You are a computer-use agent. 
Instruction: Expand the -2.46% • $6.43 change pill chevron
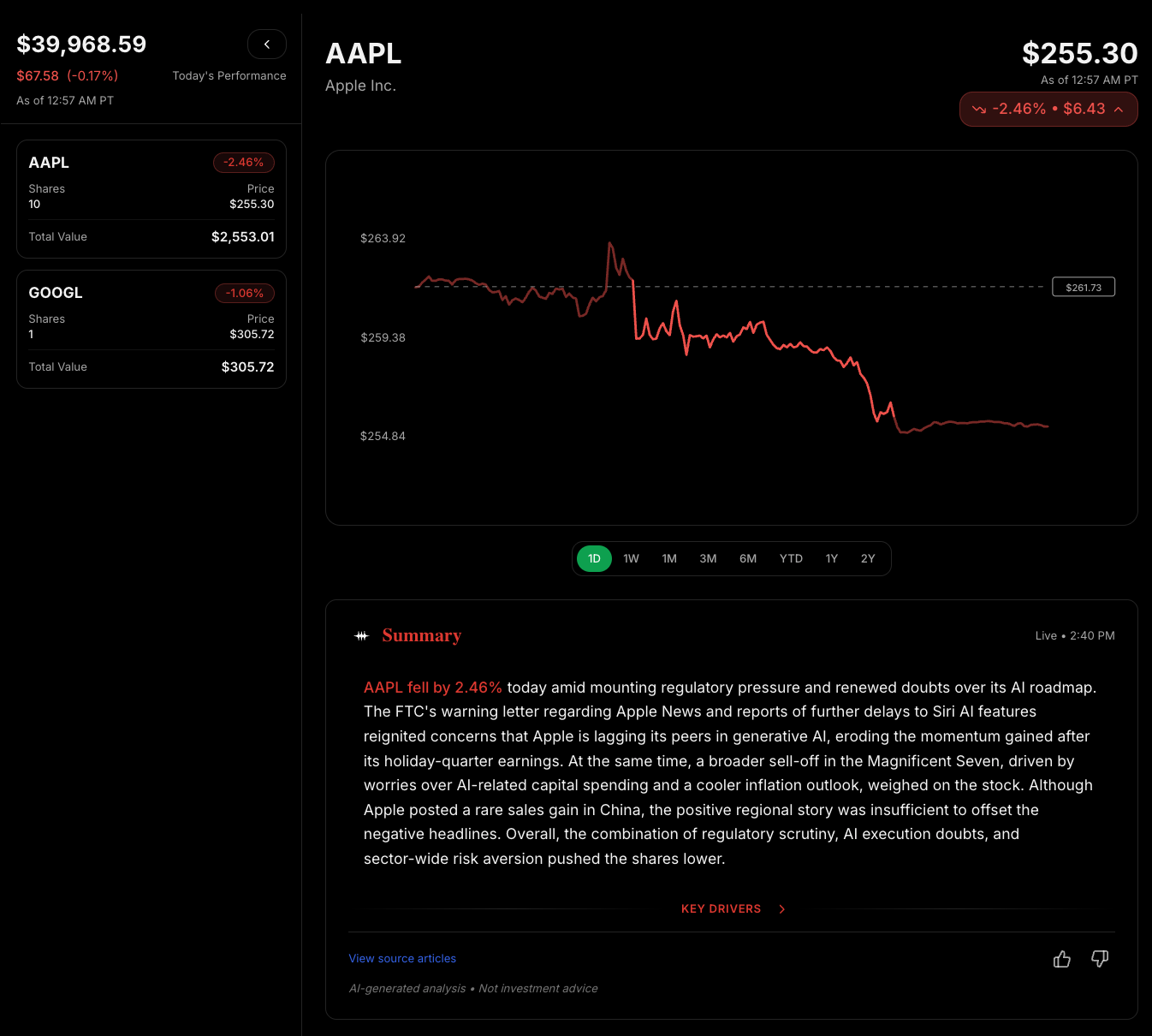point(1119,109)
